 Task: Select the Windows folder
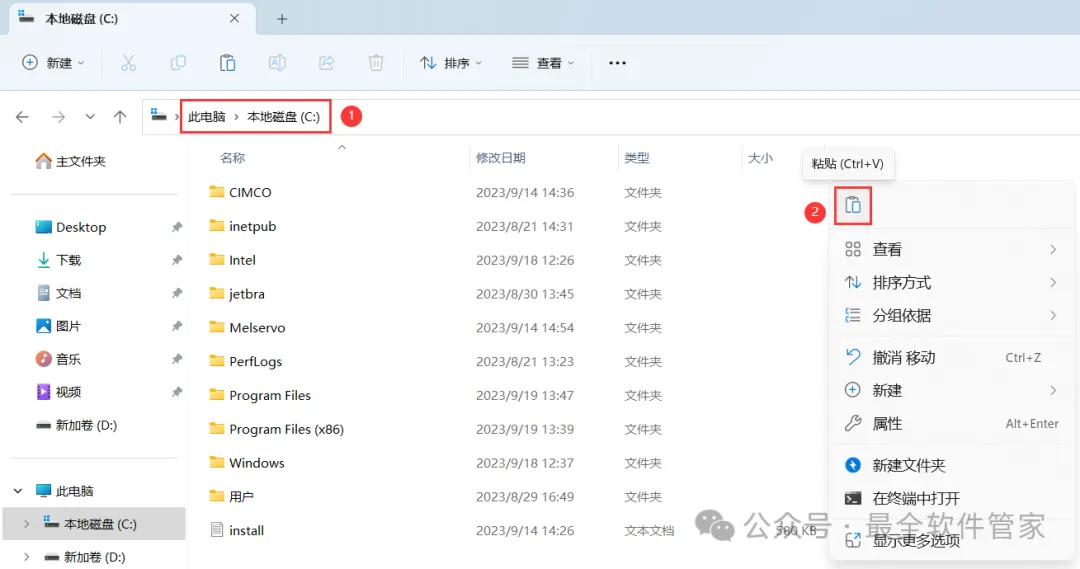(247, 463)
